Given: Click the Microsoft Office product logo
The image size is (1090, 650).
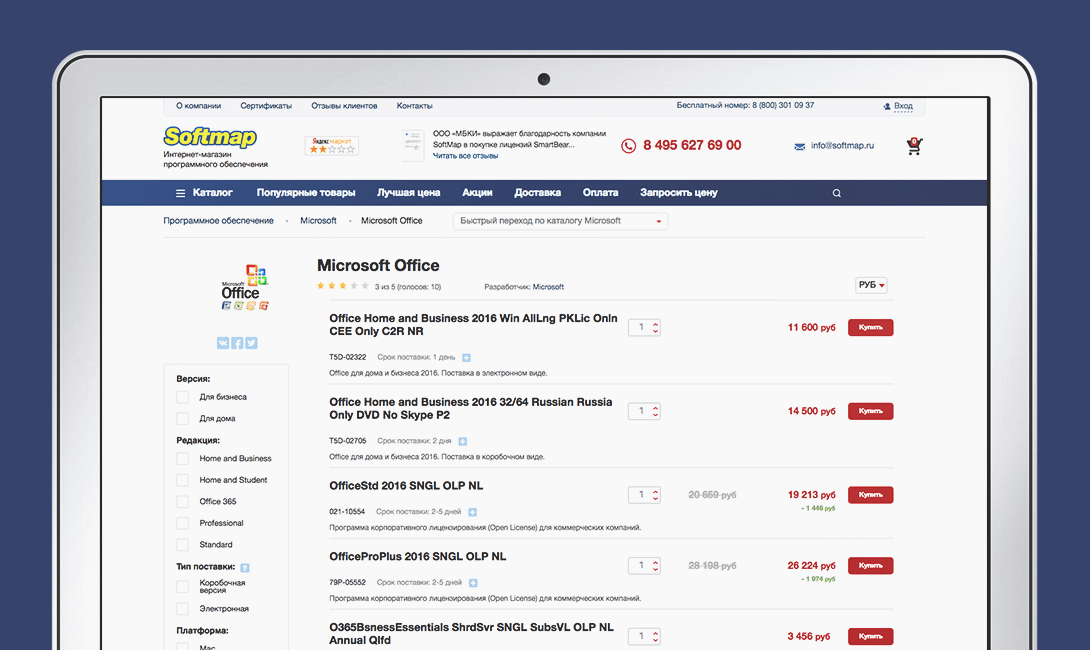Looking at the screenshot, I should [245, 287].
